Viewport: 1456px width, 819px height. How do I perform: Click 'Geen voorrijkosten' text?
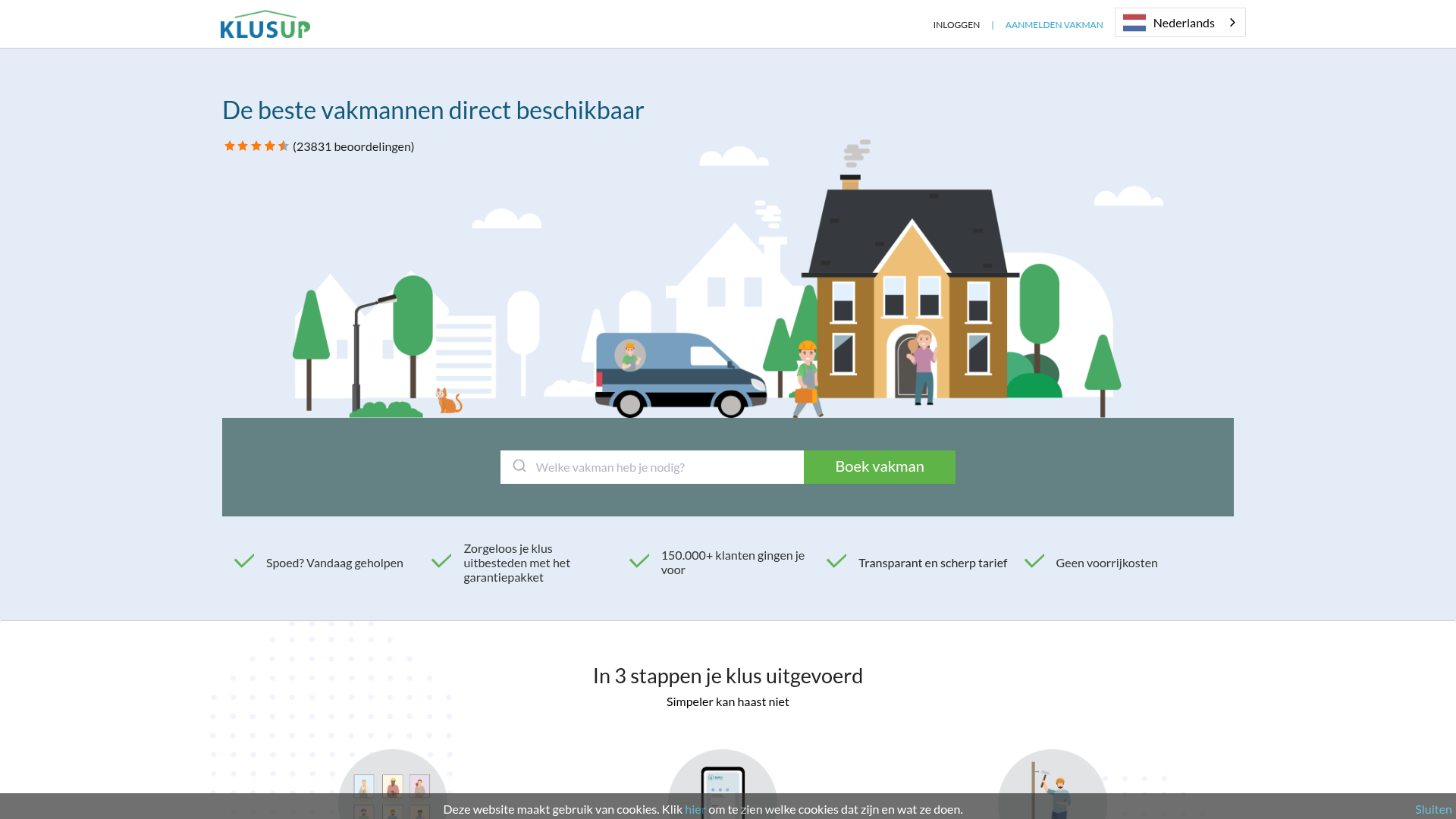point(1106,563)
